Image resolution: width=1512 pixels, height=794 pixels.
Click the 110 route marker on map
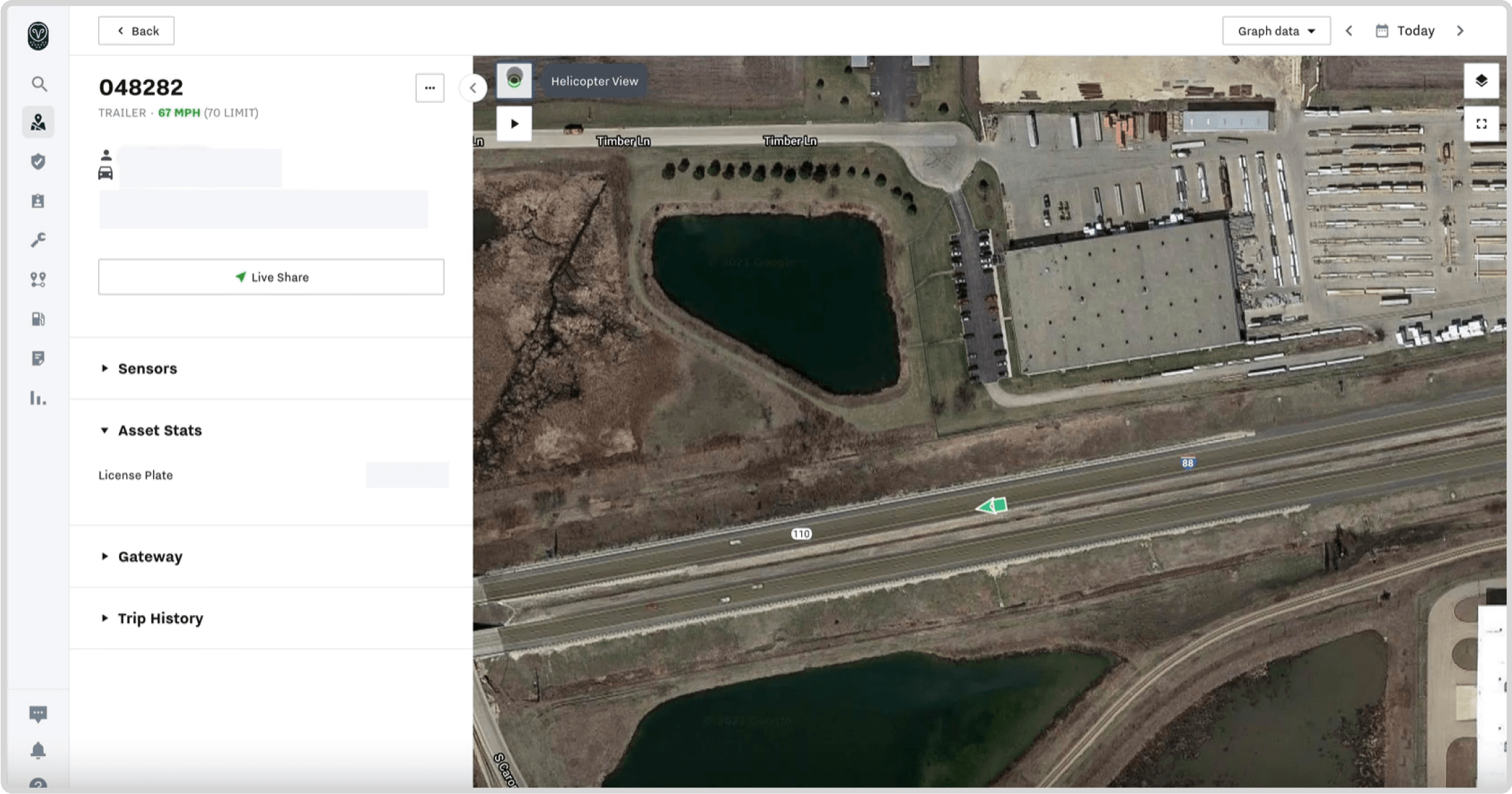click(x=801, y=534)
